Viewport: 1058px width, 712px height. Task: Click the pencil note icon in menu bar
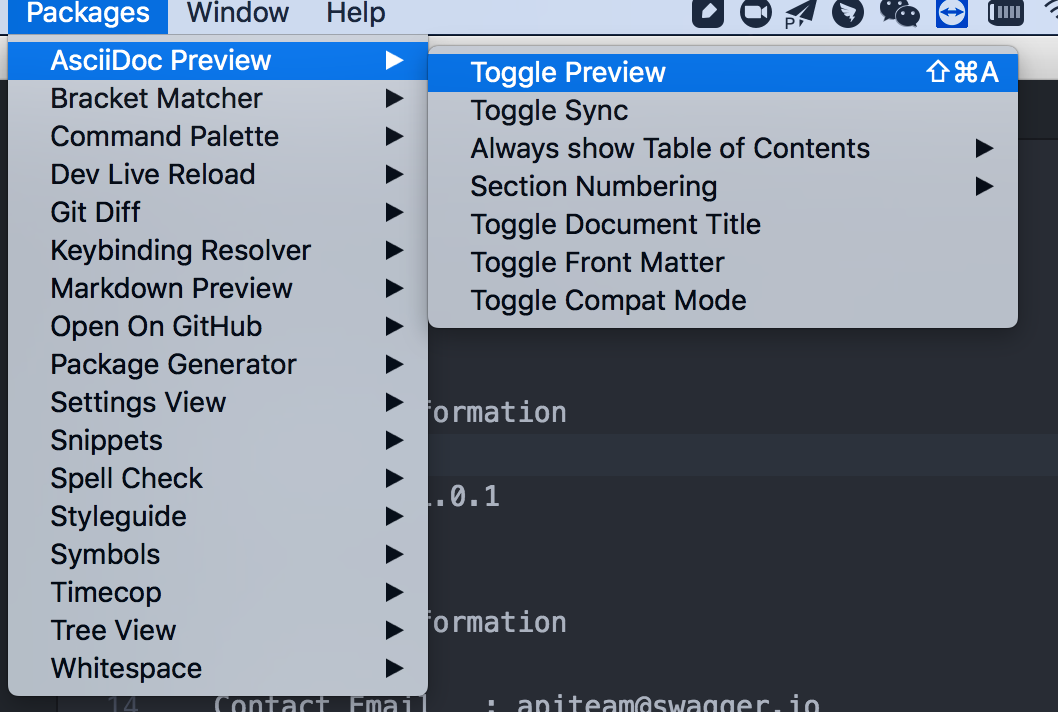[x=708, y=13]
